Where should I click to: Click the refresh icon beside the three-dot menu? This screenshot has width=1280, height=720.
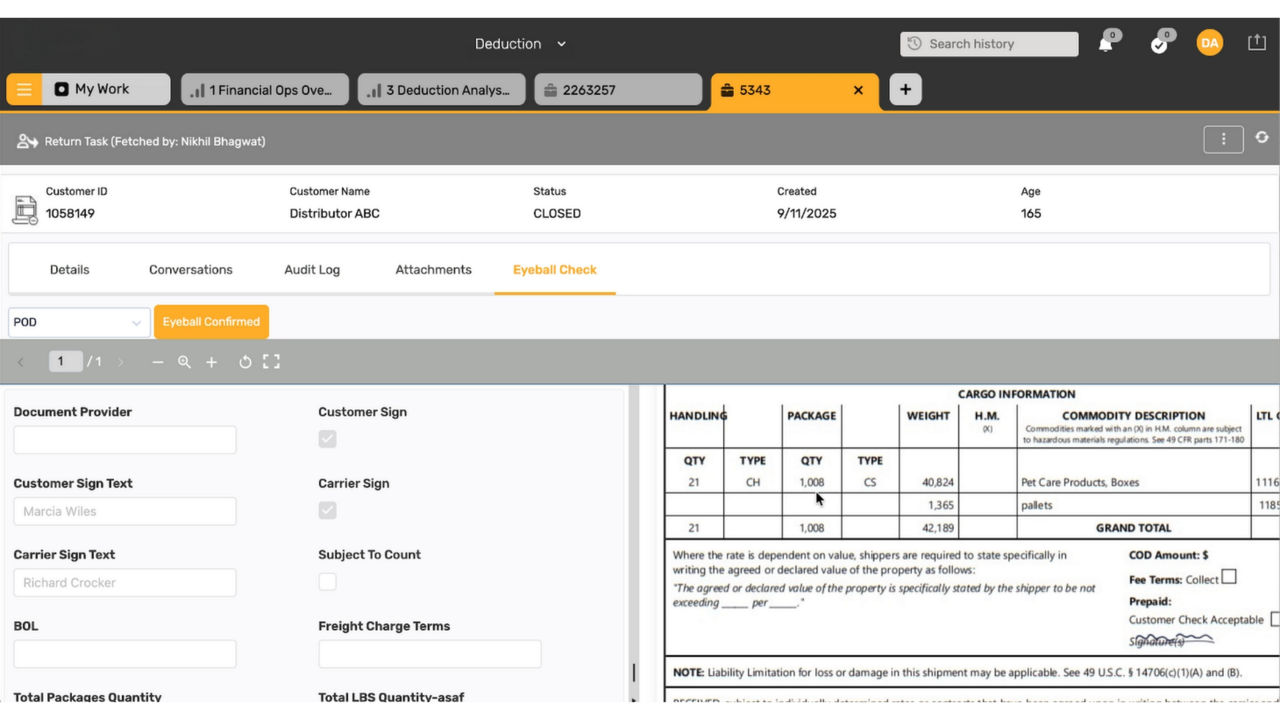[1262, 138]
